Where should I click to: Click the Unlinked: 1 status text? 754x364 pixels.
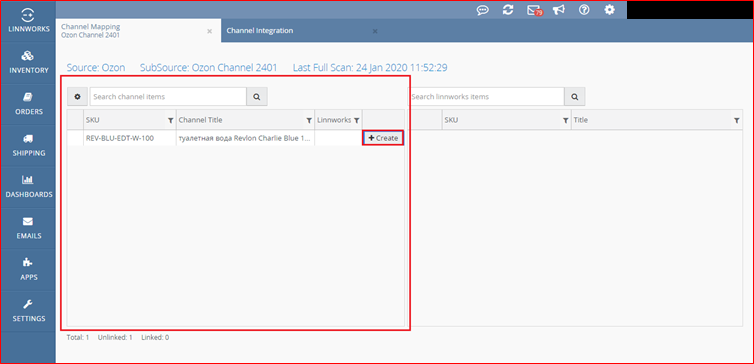point(115,338)
